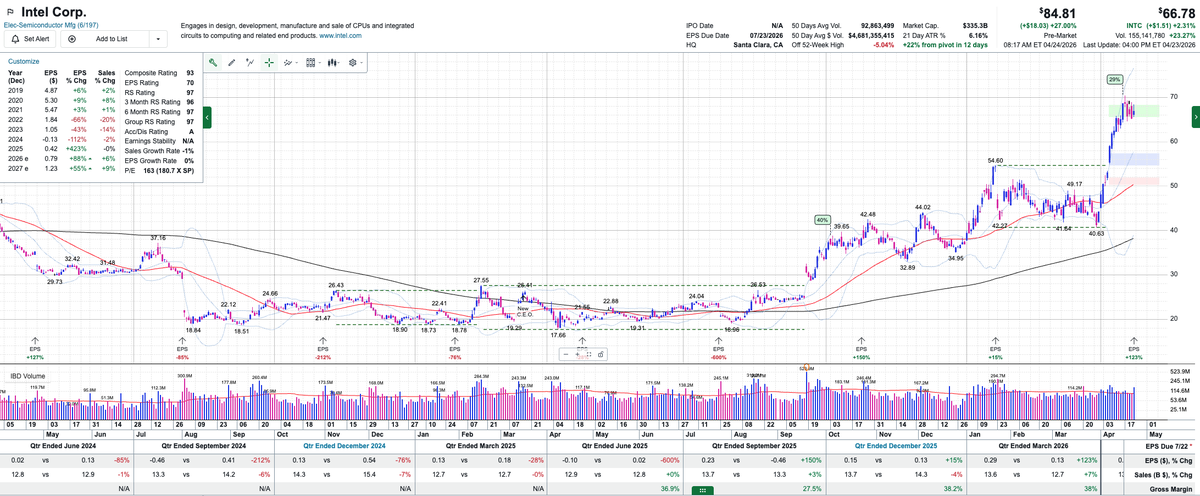This screenshot has height=496, width=1200.
Task: Zoom in with the plus chart control
Action: coord(579,353)
